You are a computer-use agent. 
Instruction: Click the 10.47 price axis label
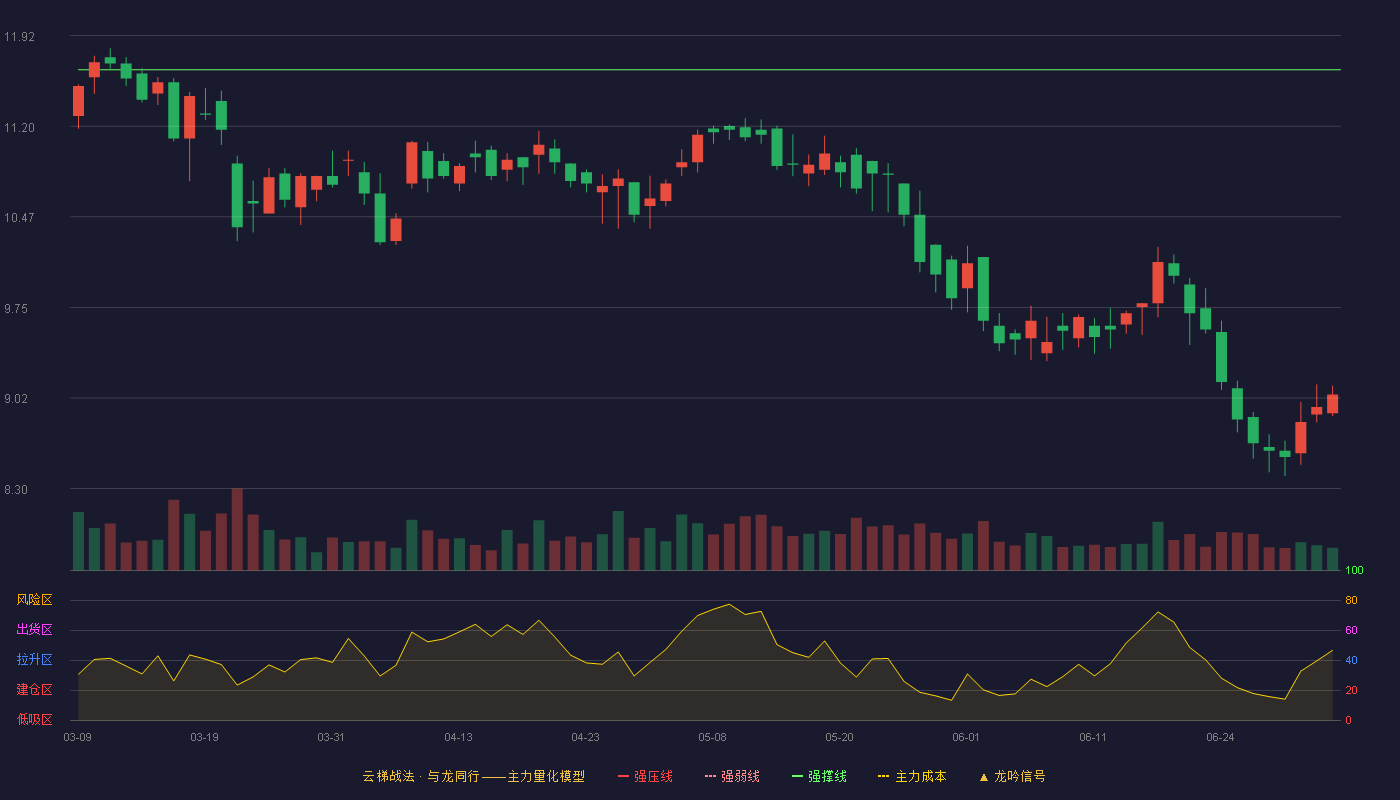(19, 218)
